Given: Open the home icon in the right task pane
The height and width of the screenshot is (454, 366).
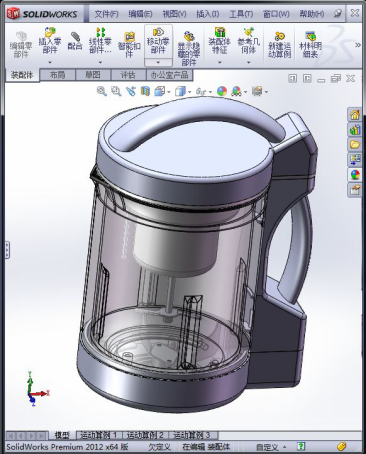Looking at the screenshot, I should click(355, 115).
